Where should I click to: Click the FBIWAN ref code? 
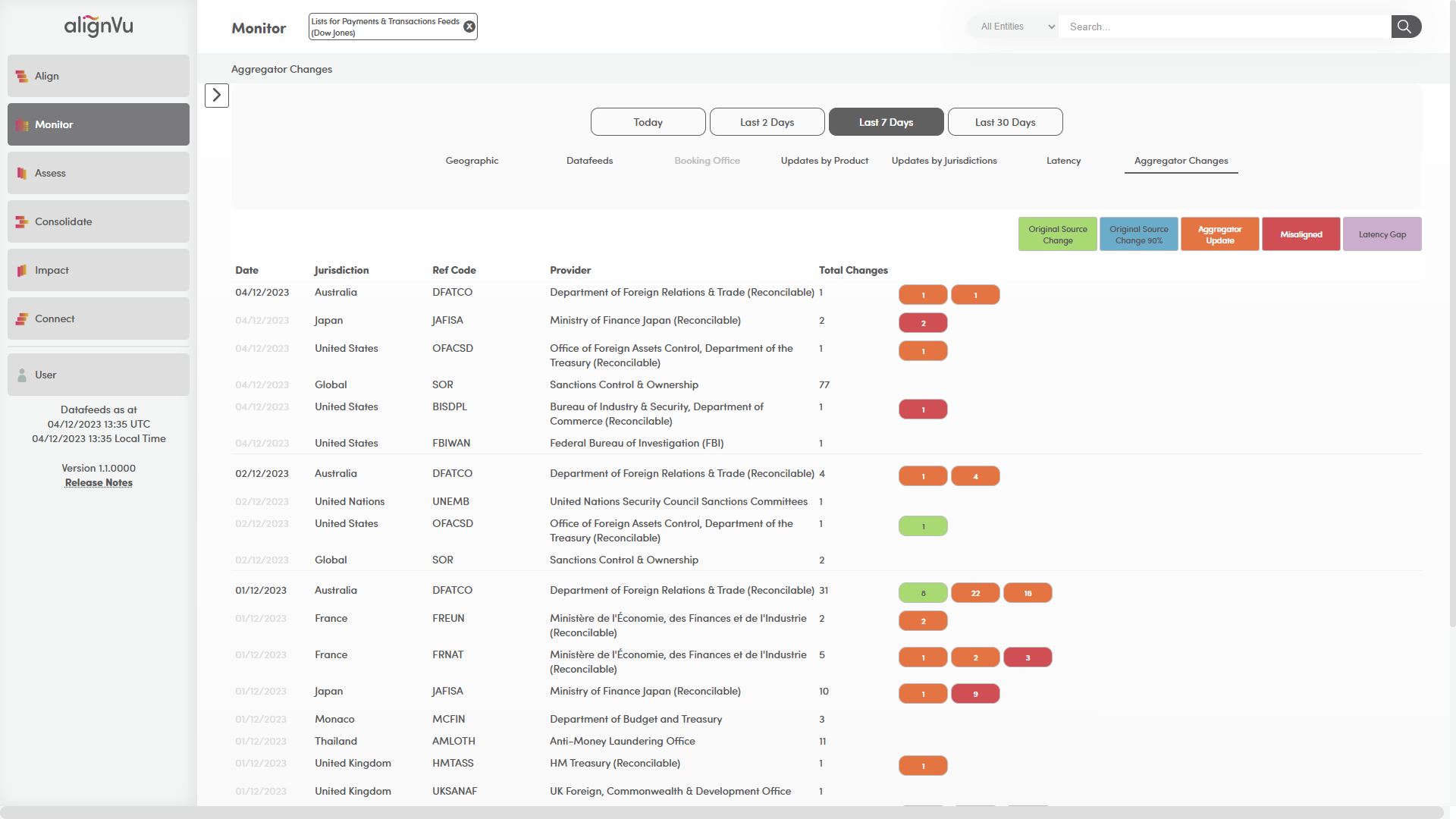click(451, 443)
